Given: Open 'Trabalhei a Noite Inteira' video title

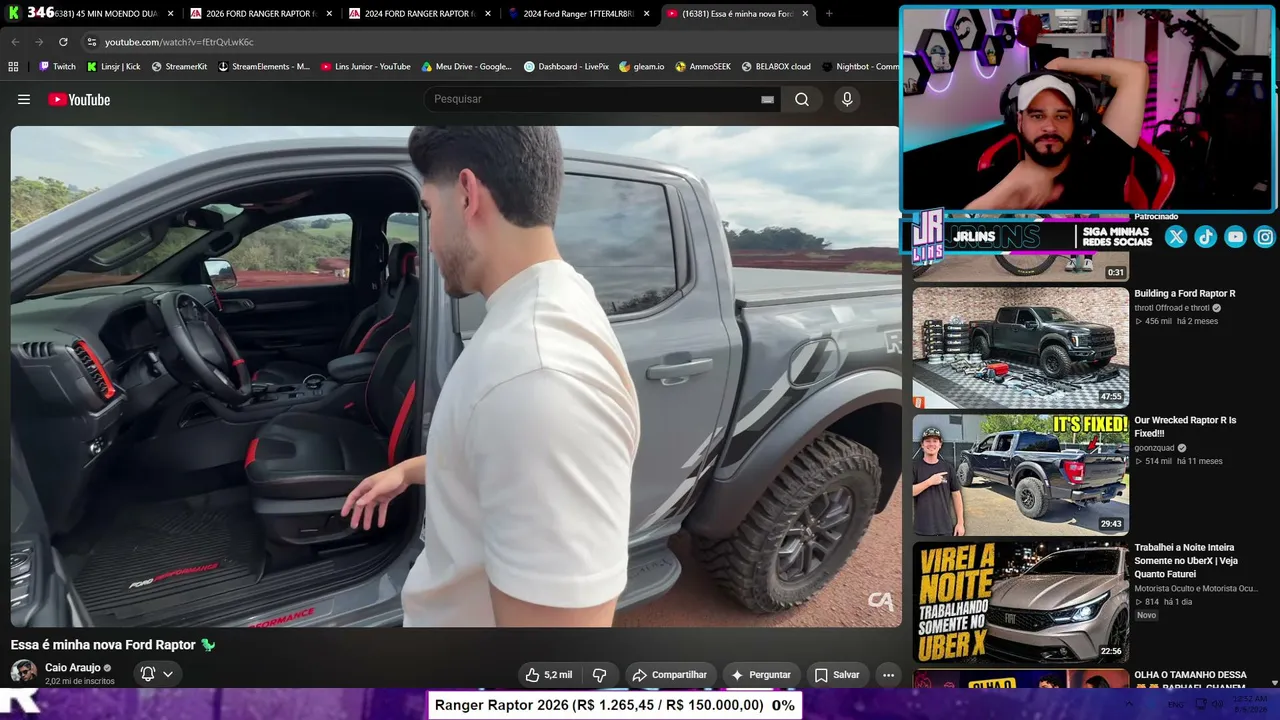Looking at the screenshot, I should click(1186, 561).
